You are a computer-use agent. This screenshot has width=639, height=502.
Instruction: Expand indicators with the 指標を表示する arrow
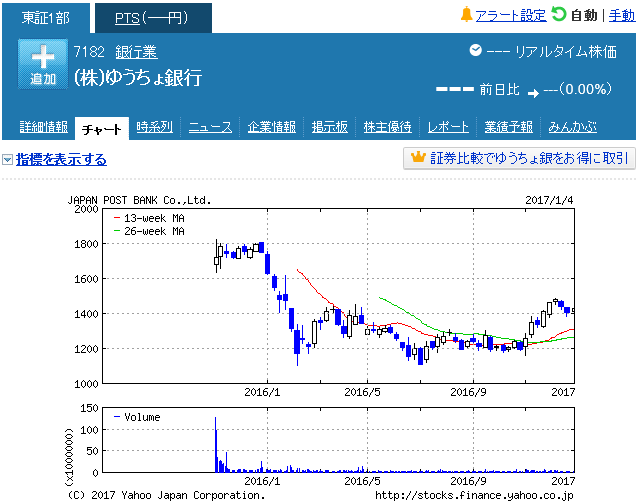point(8,159)
